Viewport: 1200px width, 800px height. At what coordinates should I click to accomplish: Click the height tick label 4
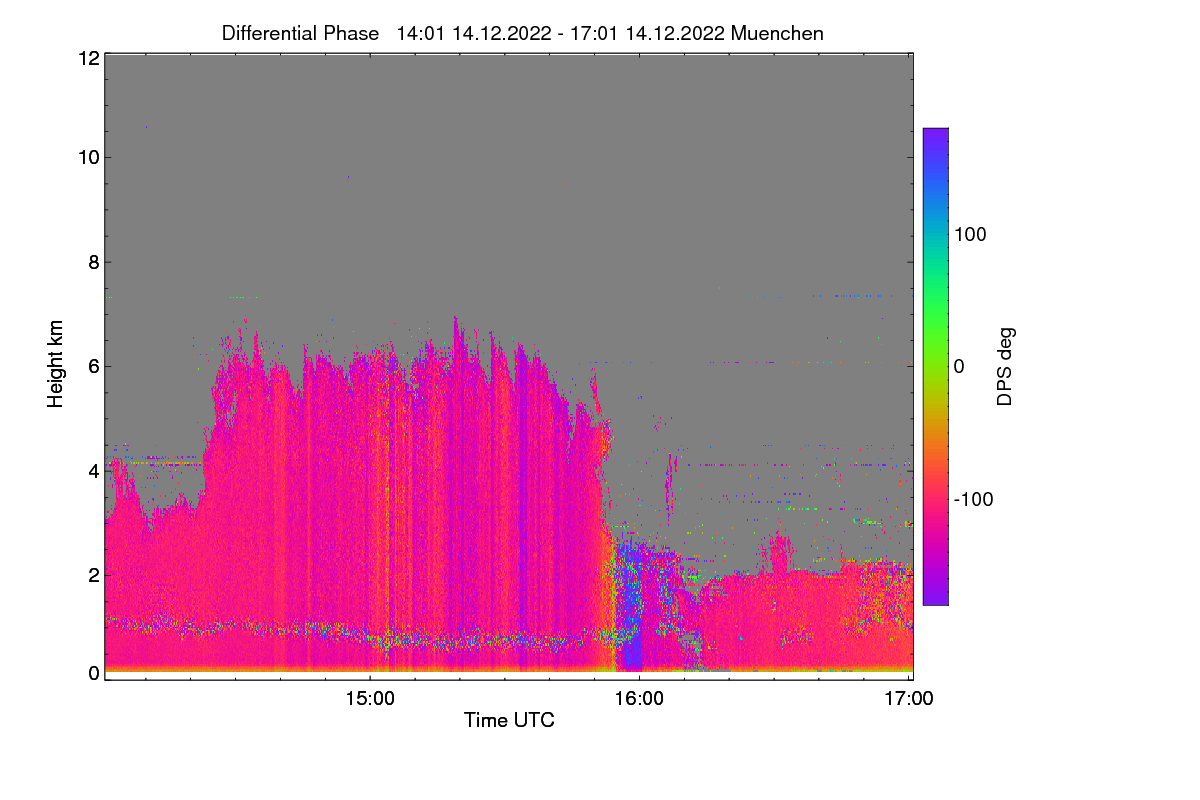93,470
